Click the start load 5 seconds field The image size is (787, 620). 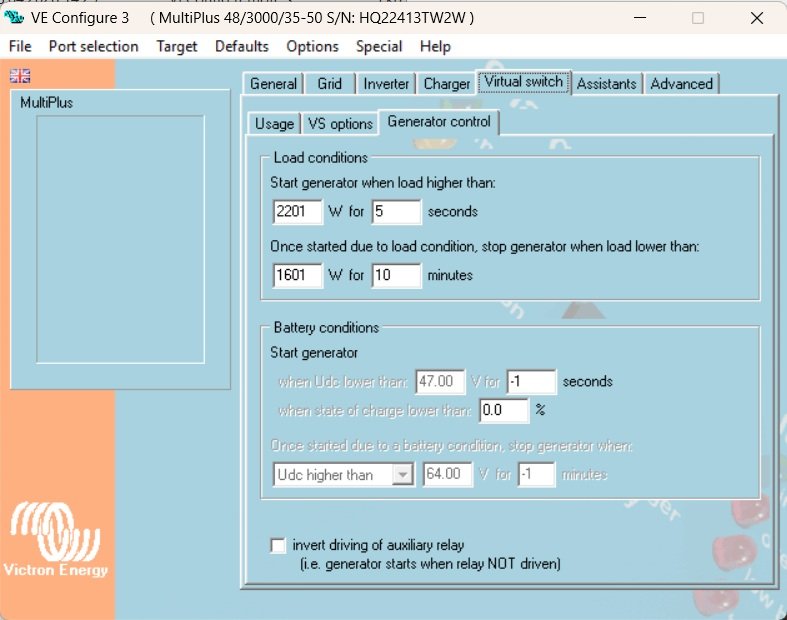[397, 211]
